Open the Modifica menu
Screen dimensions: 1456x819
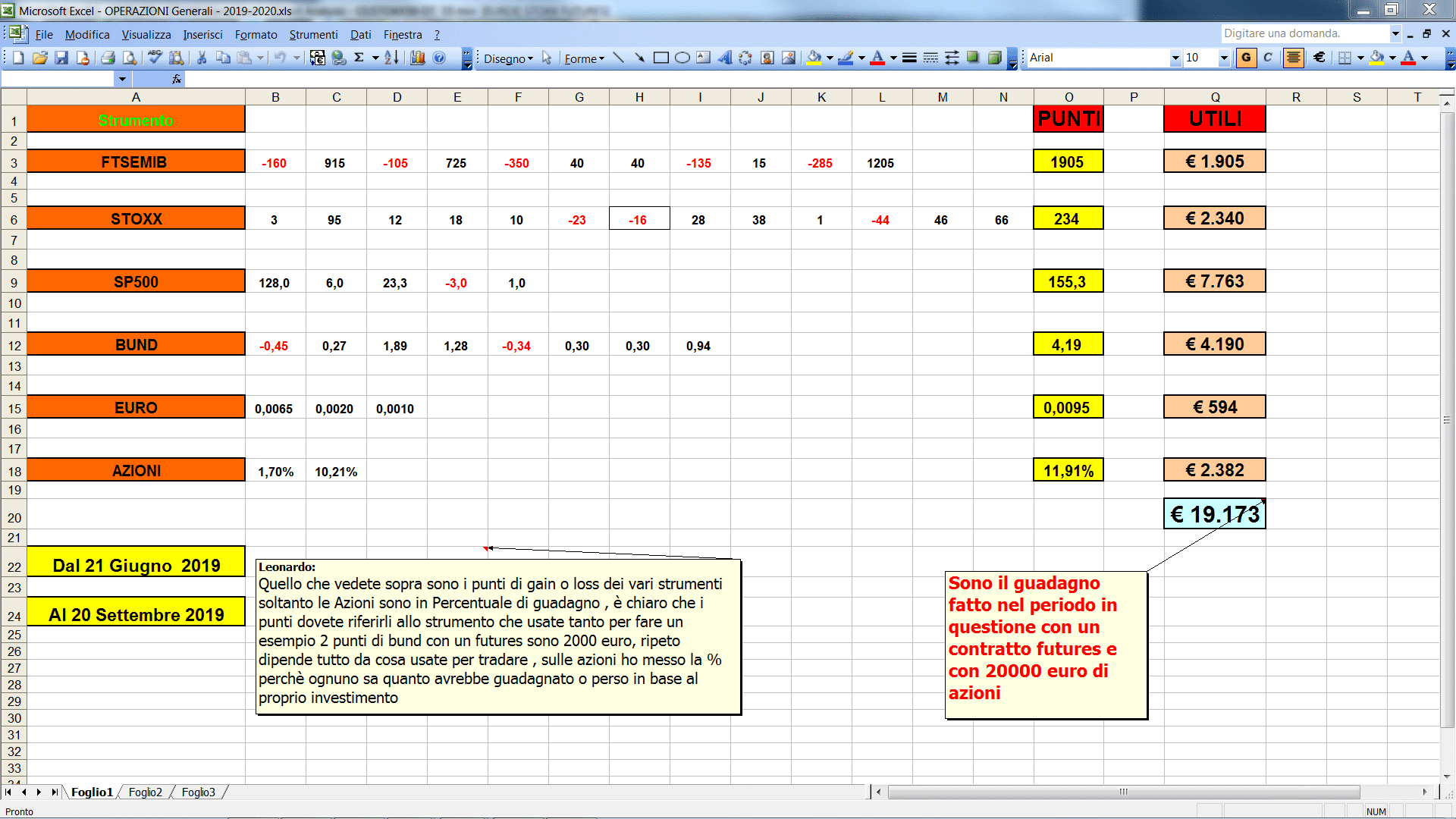pos(87,35)
